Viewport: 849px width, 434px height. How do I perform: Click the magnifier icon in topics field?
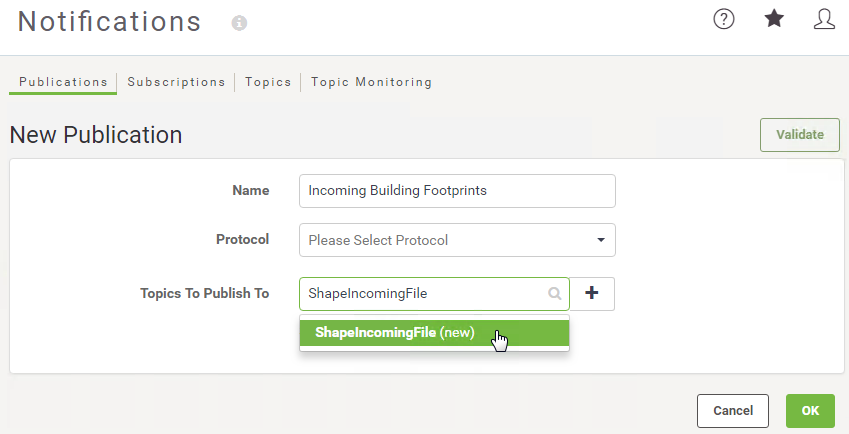click(x=554, y=293)
